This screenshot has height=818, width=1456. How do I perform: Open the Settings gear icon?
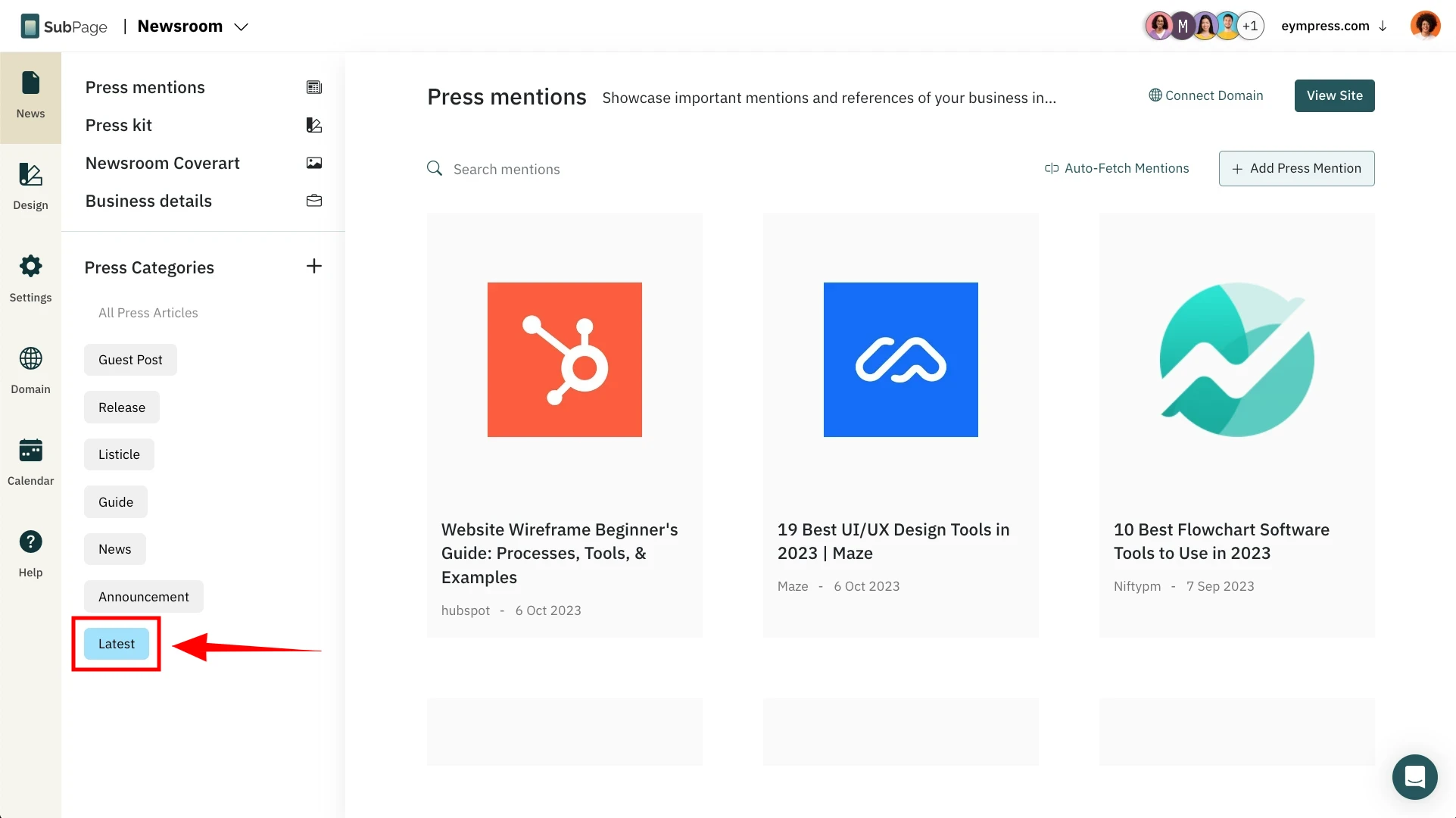tap(30, 266)
